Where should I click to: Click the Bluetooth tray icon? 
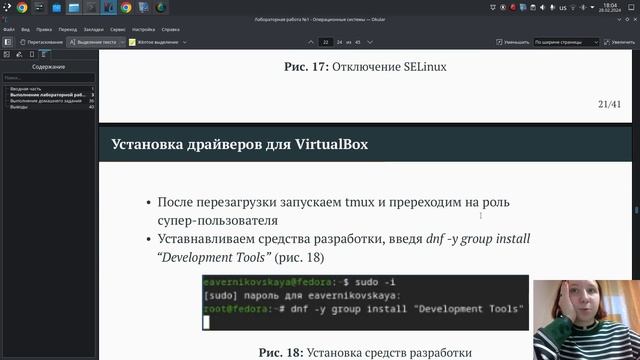[583, 7]
